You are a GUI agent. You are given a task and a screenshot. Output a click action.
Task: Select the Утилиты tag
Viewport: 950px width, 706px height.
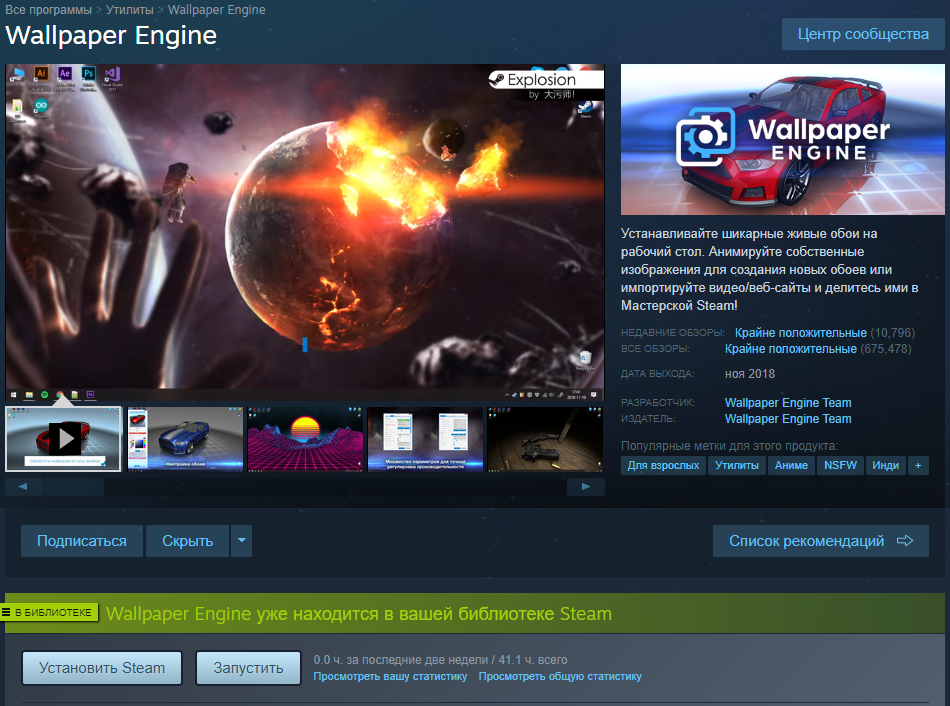pos(737,465)
